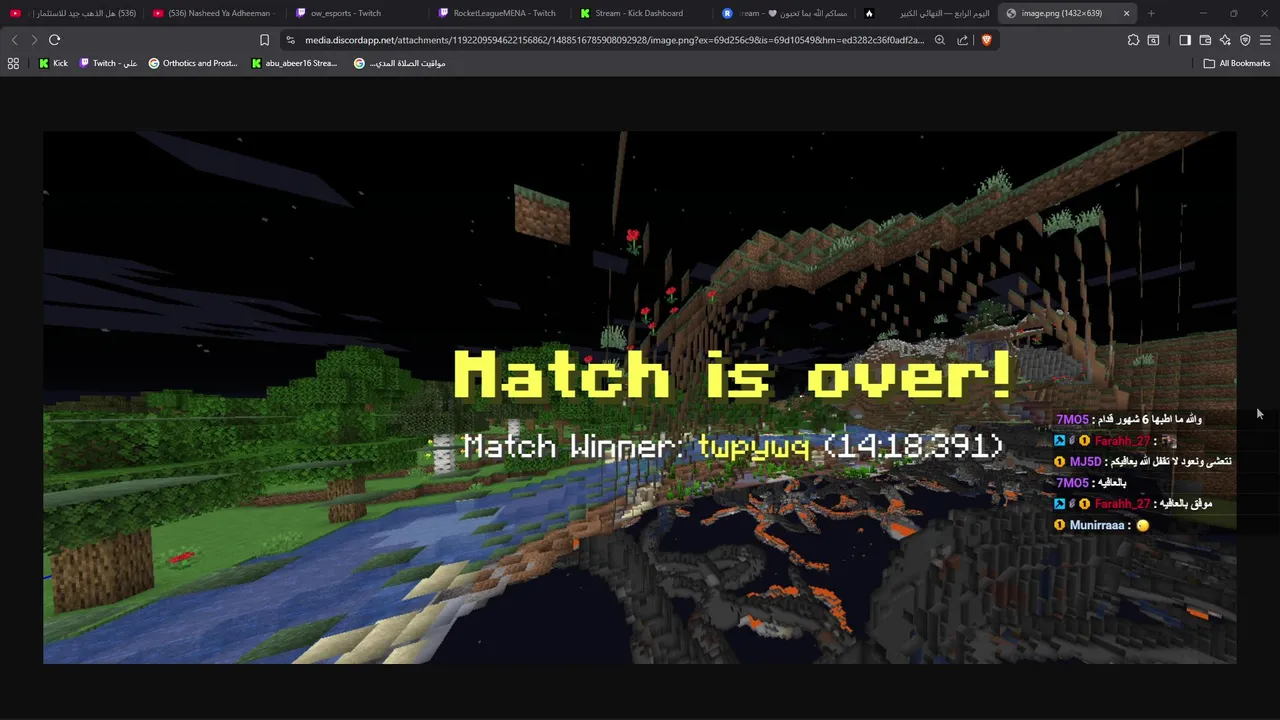This screenshot has height=720, width=1280.
Task: Open site information next to the discordapp URL
Action: (x=290, y=40)
